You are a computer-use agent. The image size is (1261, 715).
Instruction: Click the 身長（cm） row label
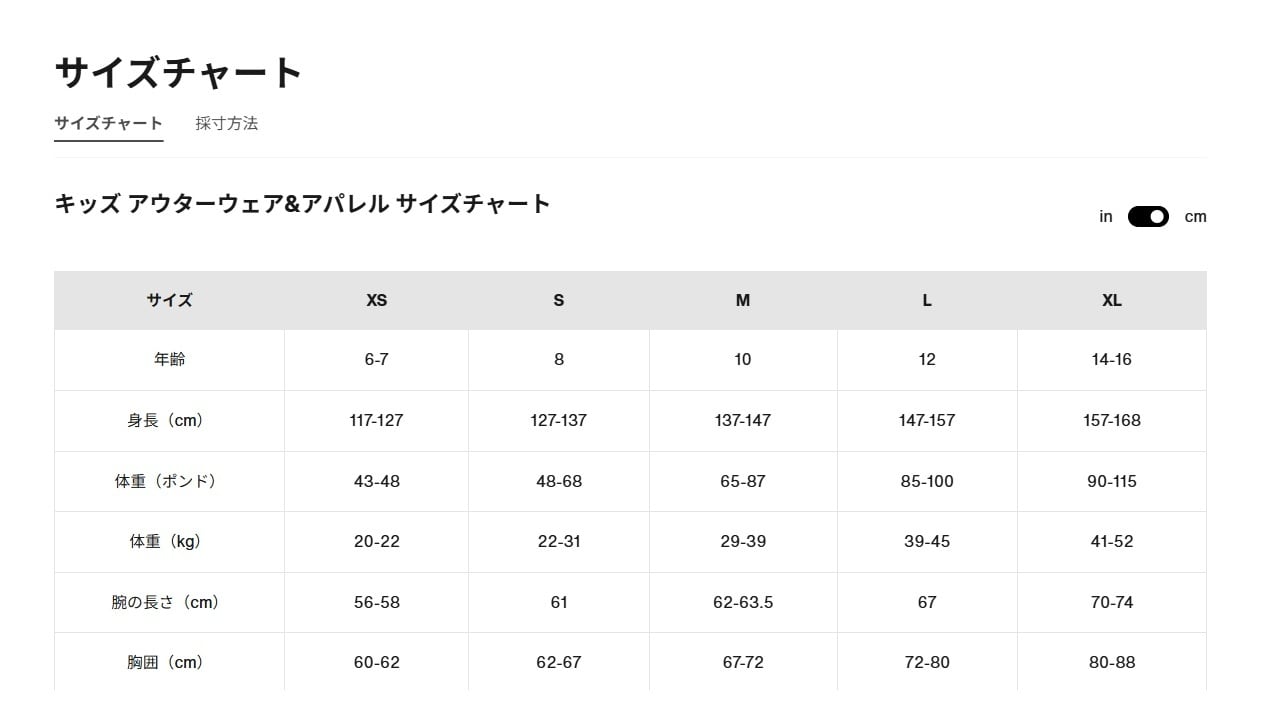(x=169, y=421)
